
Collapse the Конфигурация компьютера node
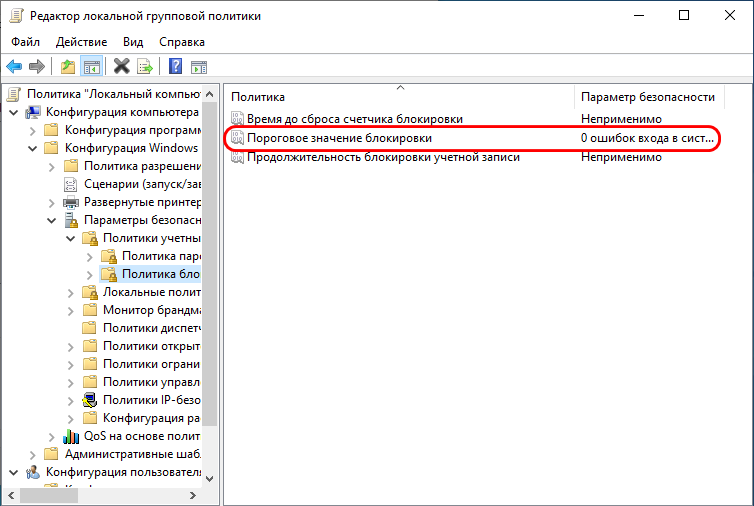click(13, 112)
